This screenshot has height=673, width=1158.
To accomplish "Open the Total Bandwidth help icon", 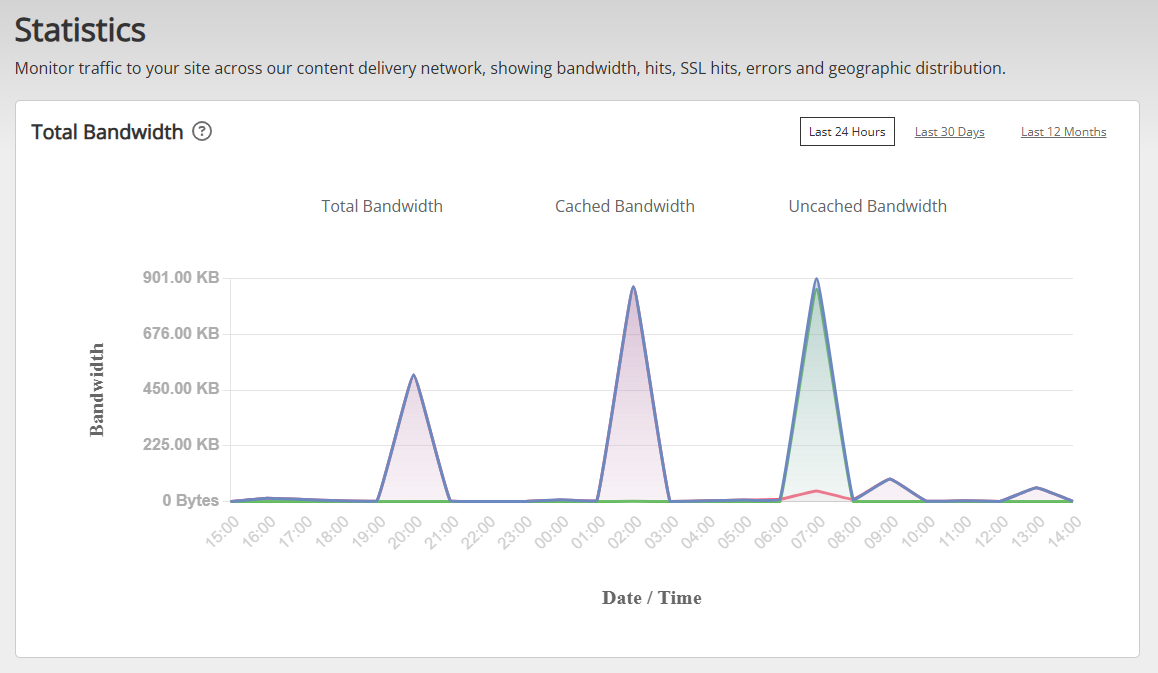I will click(202, 131).
